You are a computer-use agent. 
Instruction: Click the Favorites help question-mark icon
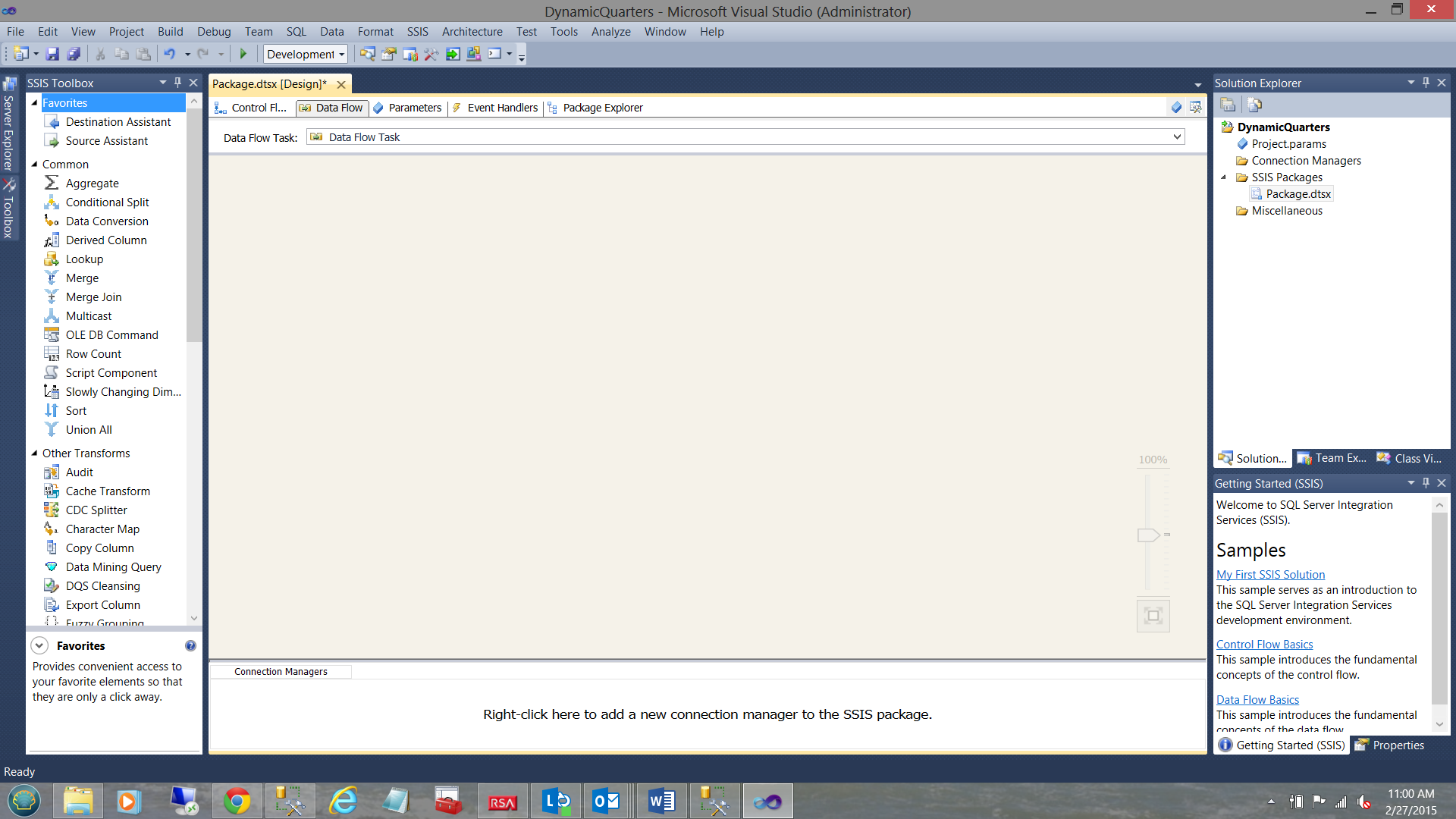[190, 645]
